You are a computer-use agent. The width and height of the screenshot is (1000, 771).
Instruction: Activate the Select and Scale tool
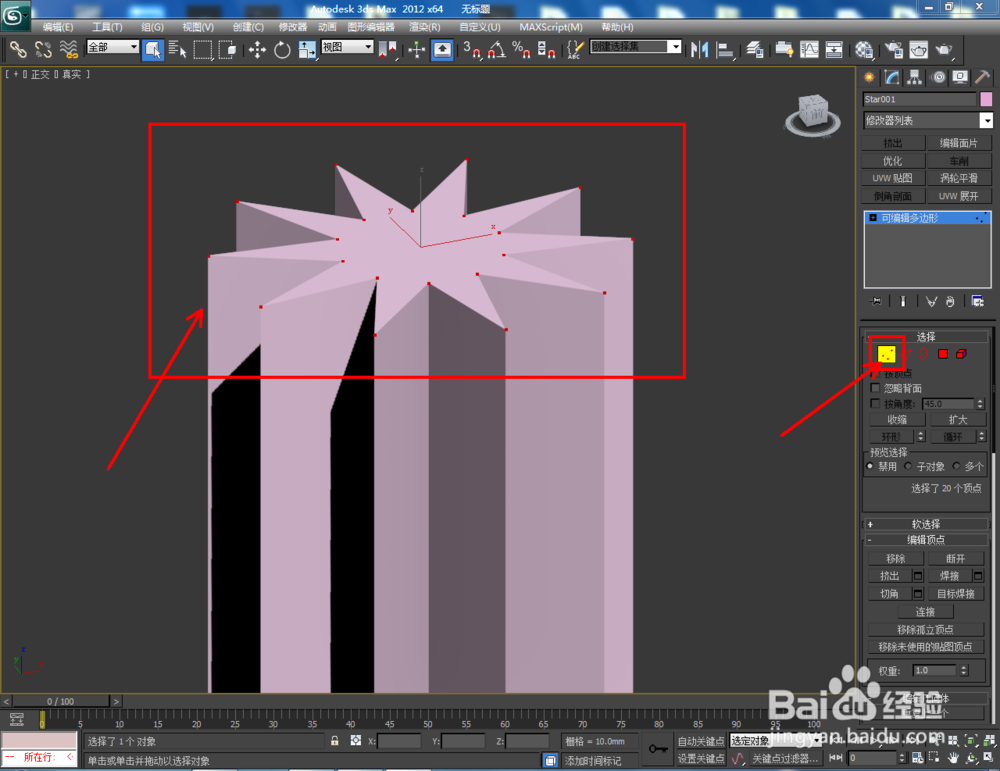tap(307, 49)
